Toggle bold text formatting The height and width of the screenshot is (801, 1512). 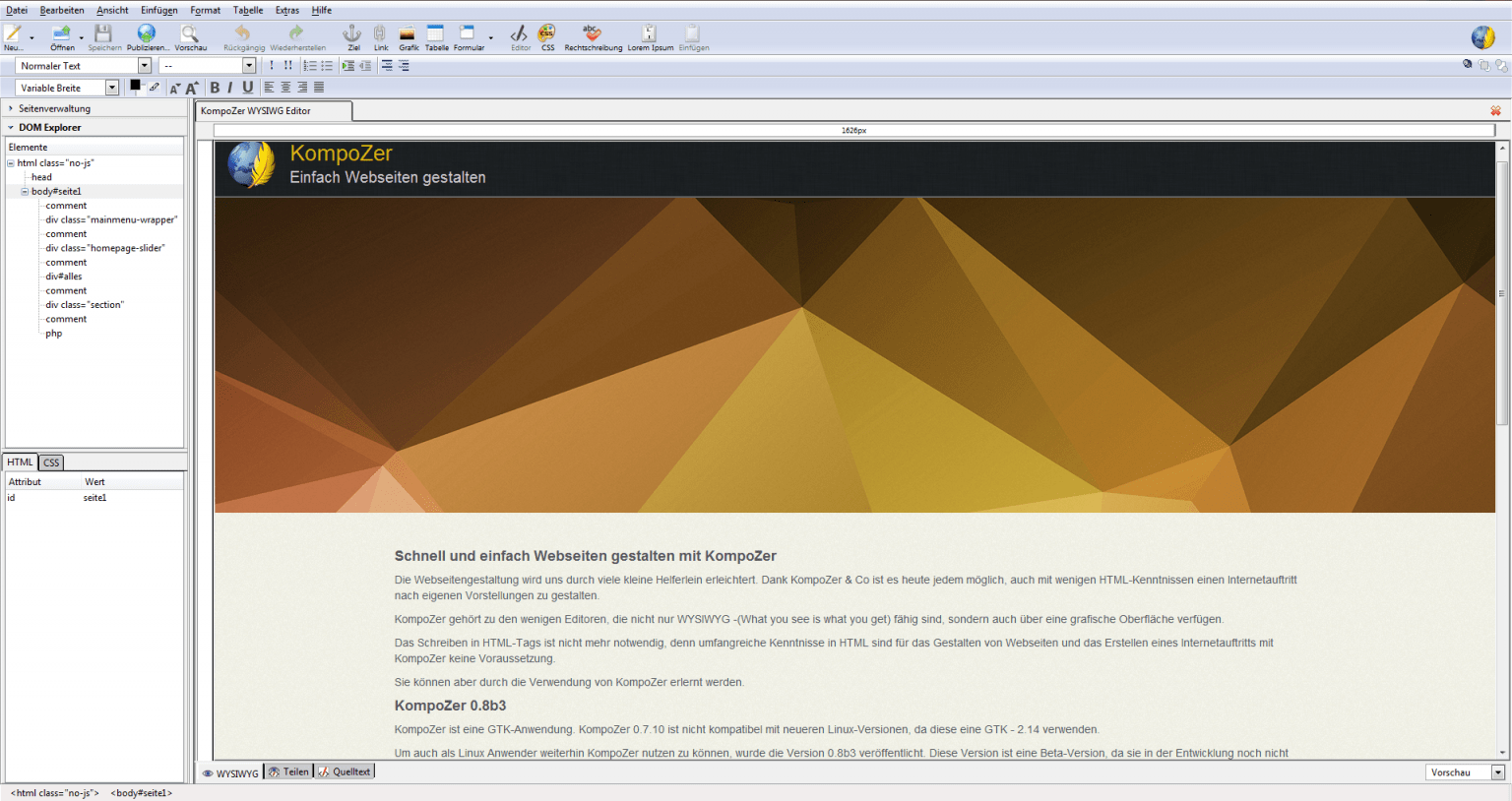pyautogui.click(x=215, y=87)
